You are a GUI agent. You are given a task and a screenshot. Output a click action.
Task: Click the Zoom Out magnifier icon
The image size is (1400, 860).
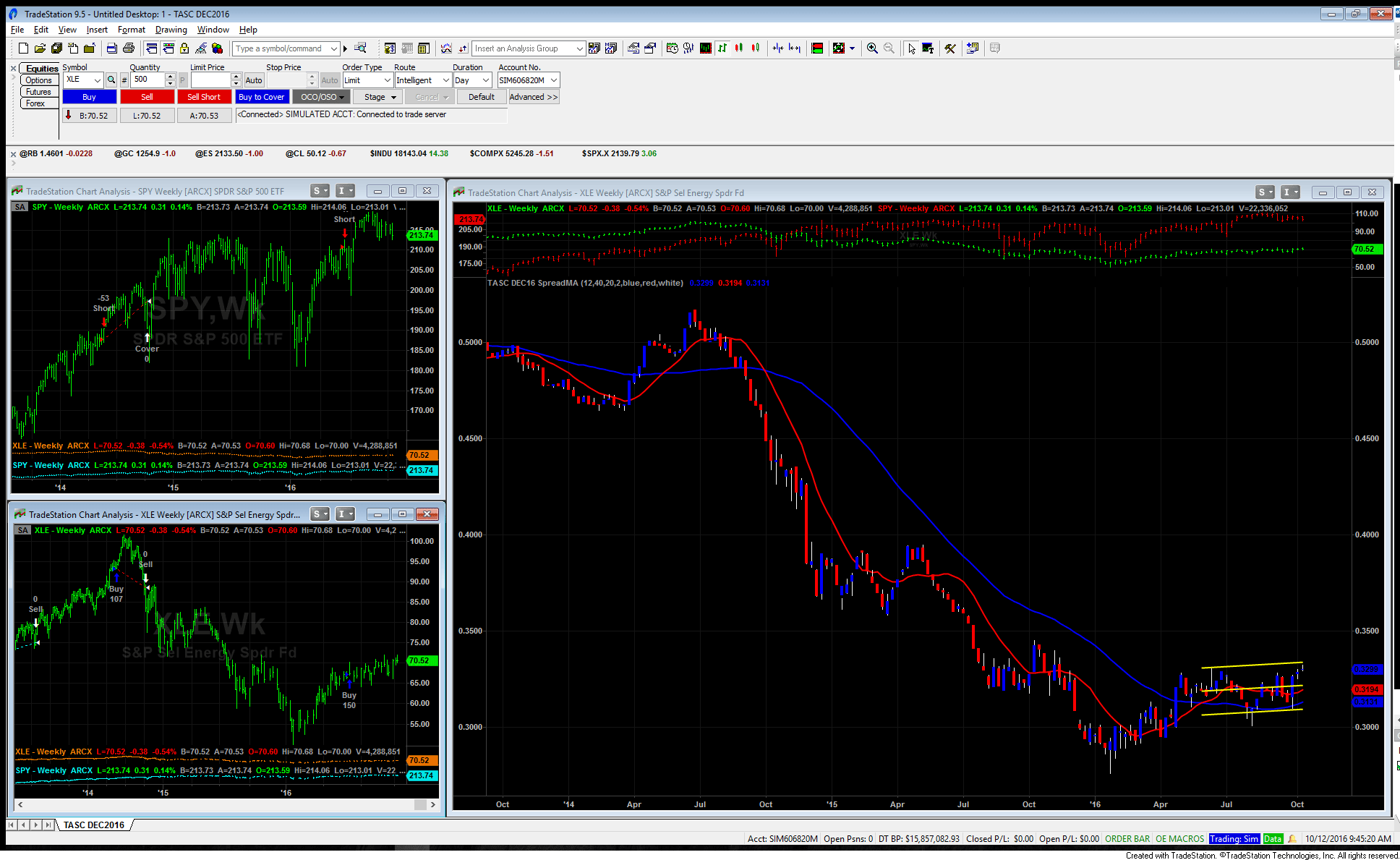coord(889,48)
